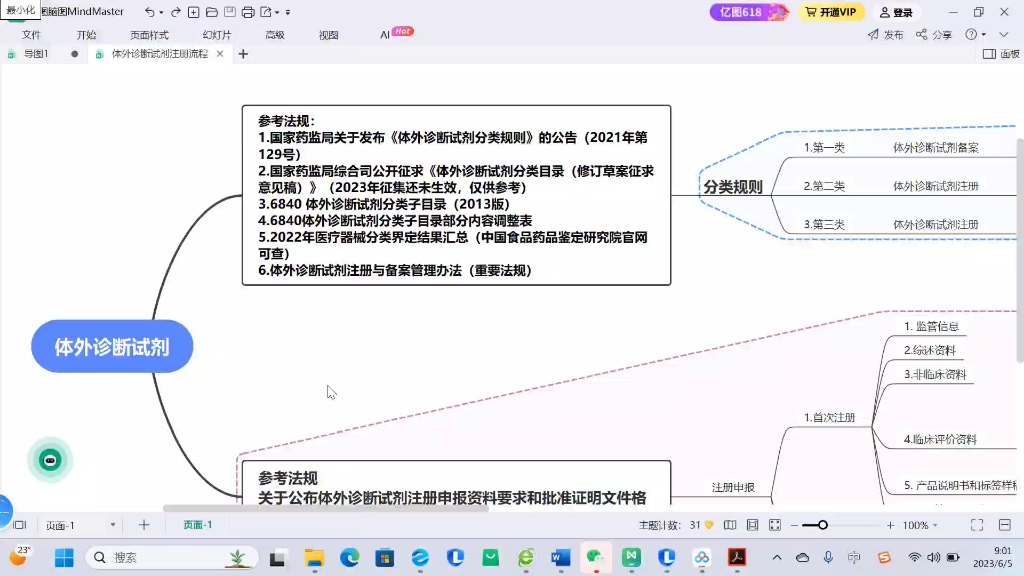Screen dimensions: 1024x576
Task: Click the New document icon in top toolbar
Action: click(193, 12)
